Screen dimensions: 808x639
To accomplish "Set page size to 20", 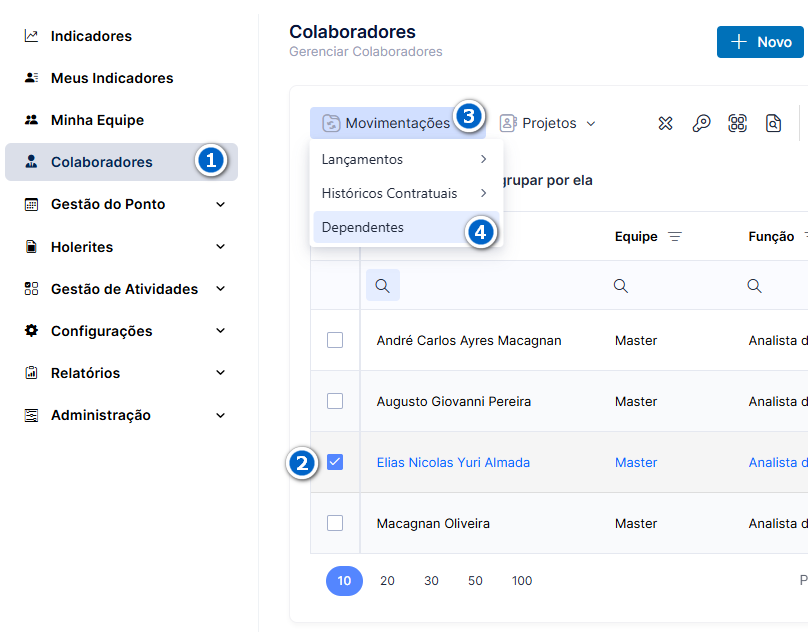I will (388, 581).
